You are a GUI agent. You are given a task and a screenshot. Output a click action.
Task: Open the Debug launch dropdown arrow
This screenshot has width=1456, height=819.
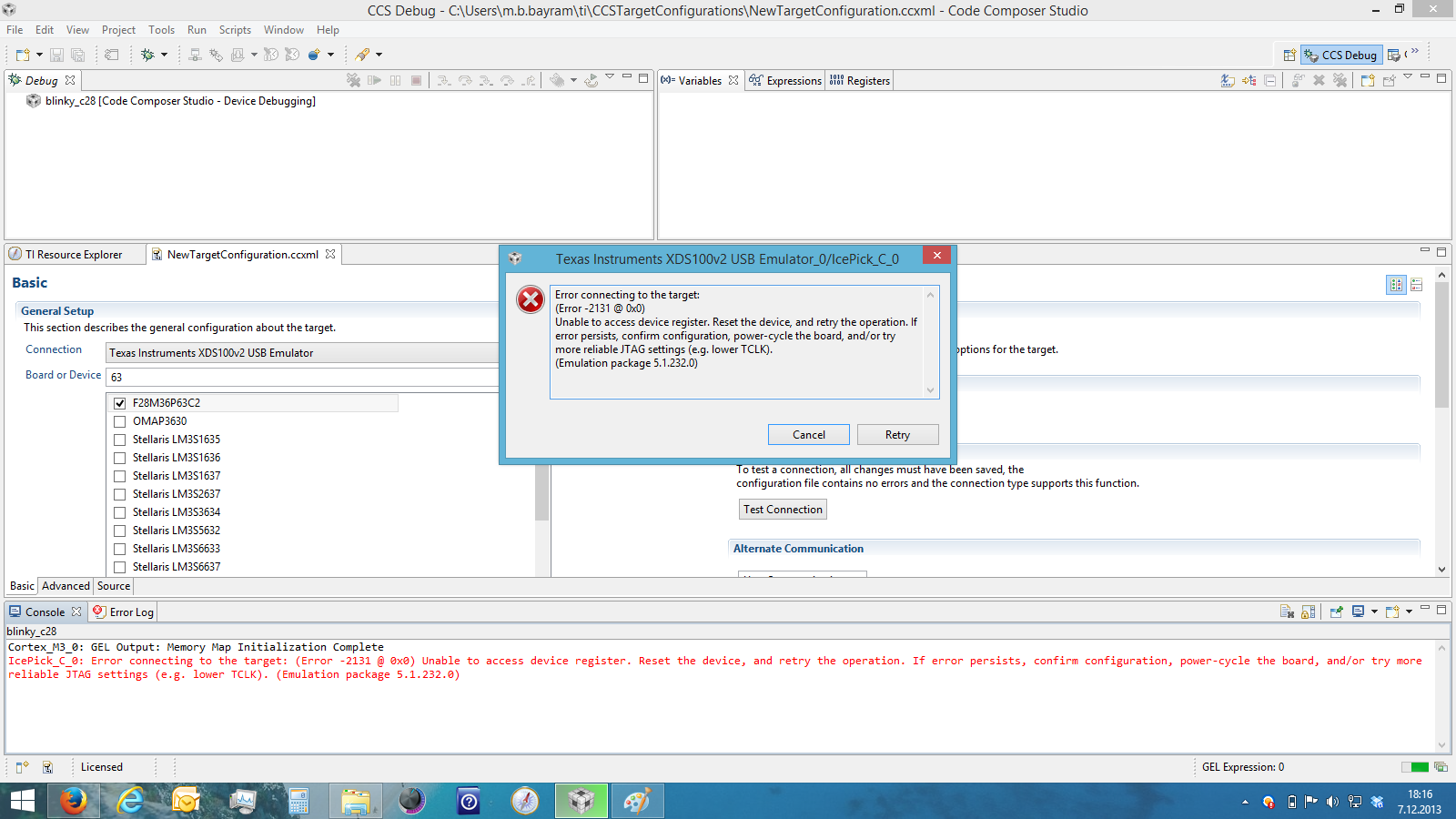[x=164, y=55]
